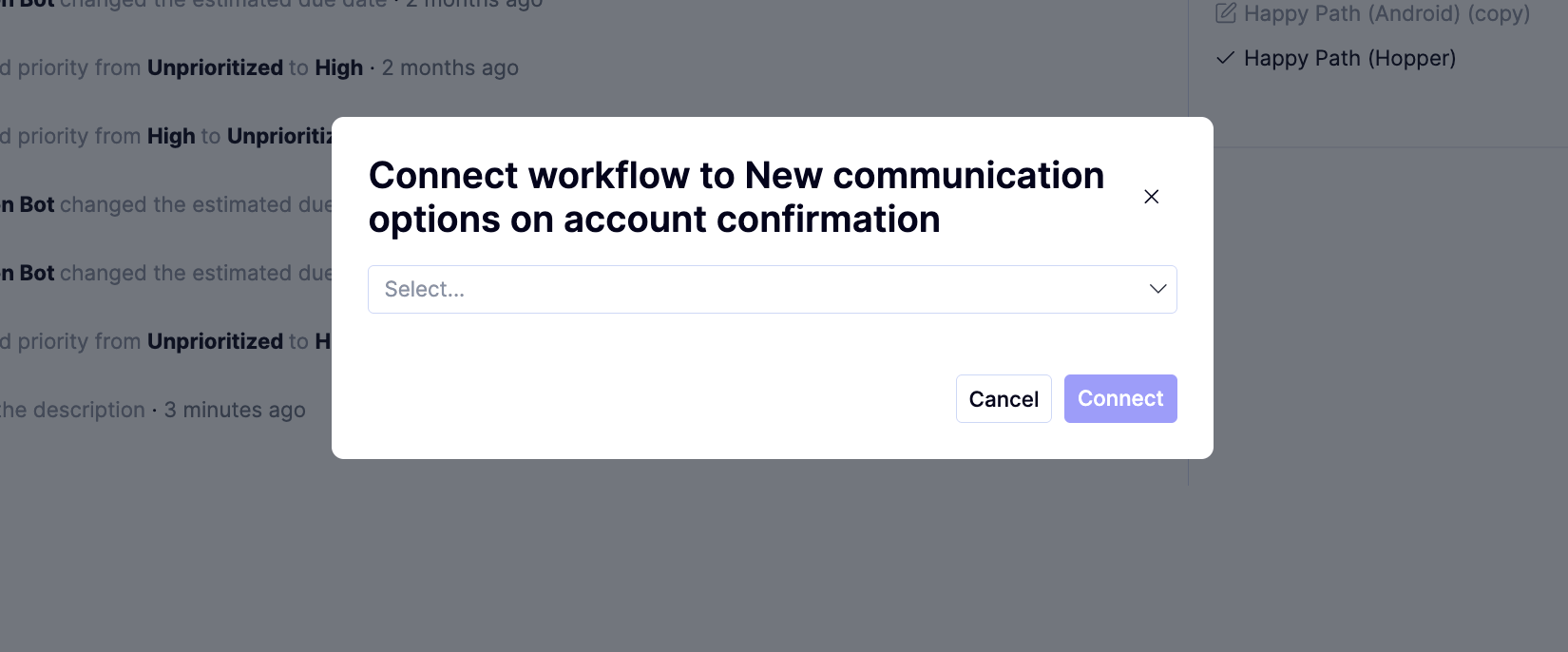Click the edit icon beside Happy Path (Android) (copy)

point(1226,13)
